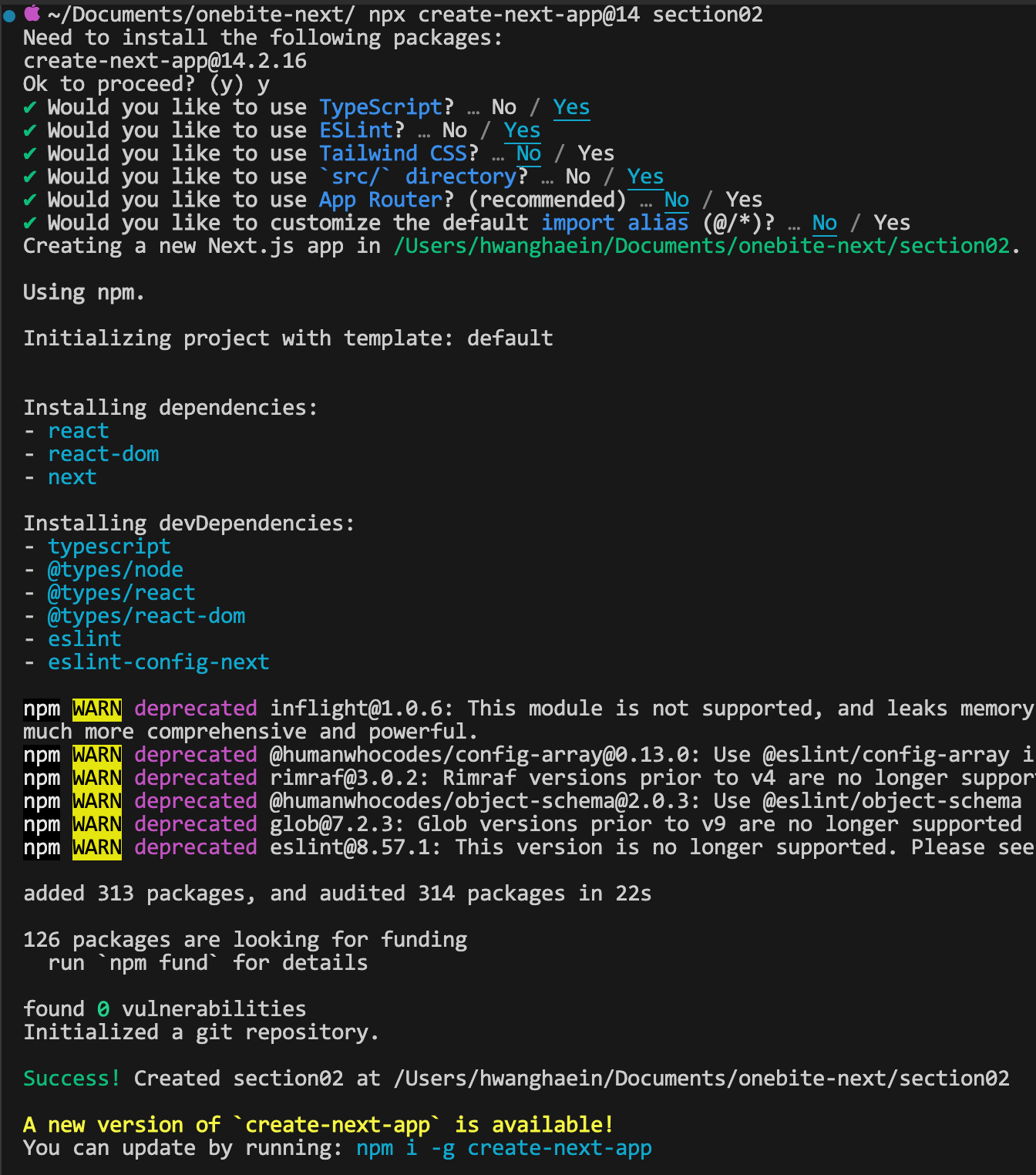Screen dimensions: 1036x1175
Task: Click the checkmark beside import alias question
Action: (29, 224)
